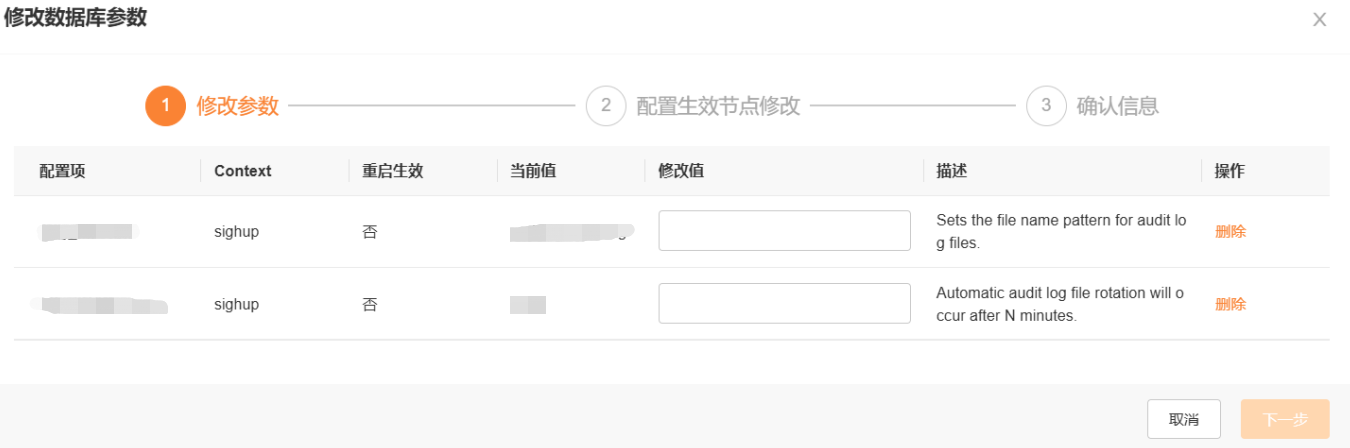Screen dimensions: 1350x448
Task: Click the 取消 button
Action: pyautogui.click(x=1184, y=419)
